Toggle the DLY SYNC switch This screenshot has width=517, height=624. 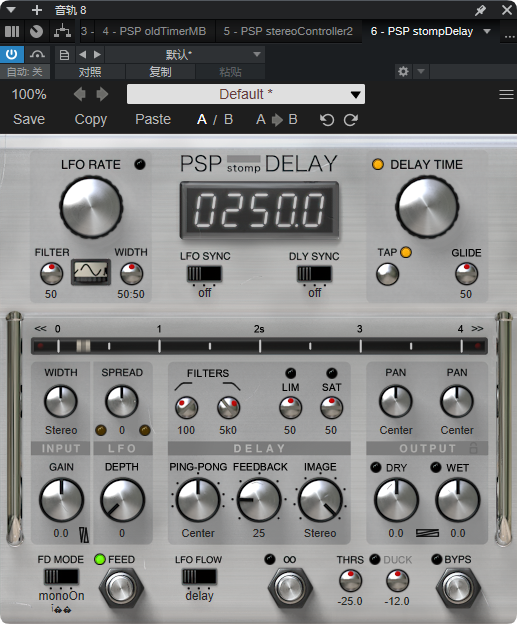314,274
